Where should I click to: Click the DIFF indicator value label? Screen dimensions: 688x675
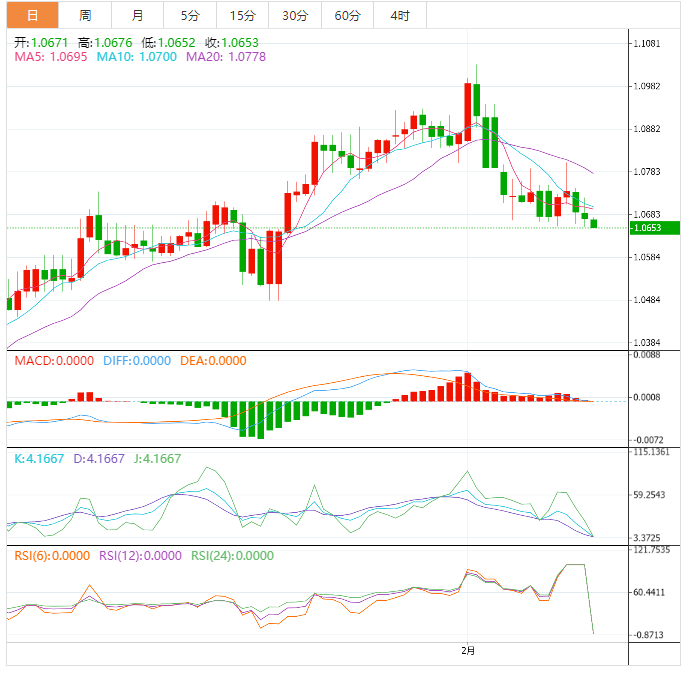137,361
